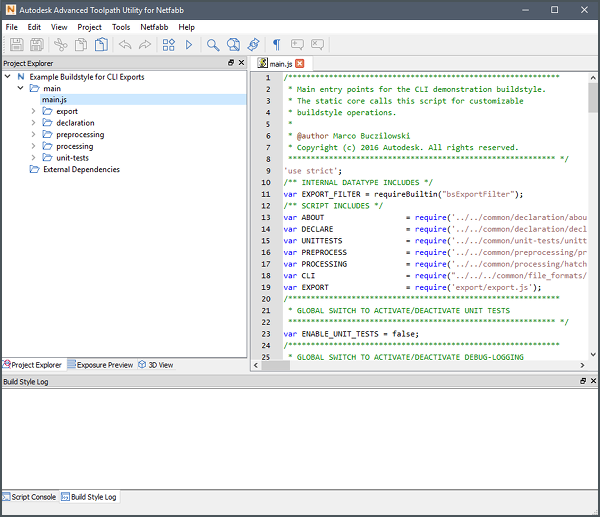Close the Build Style Log panel
The width and height of the screenshot is (600, 517).
593,382
